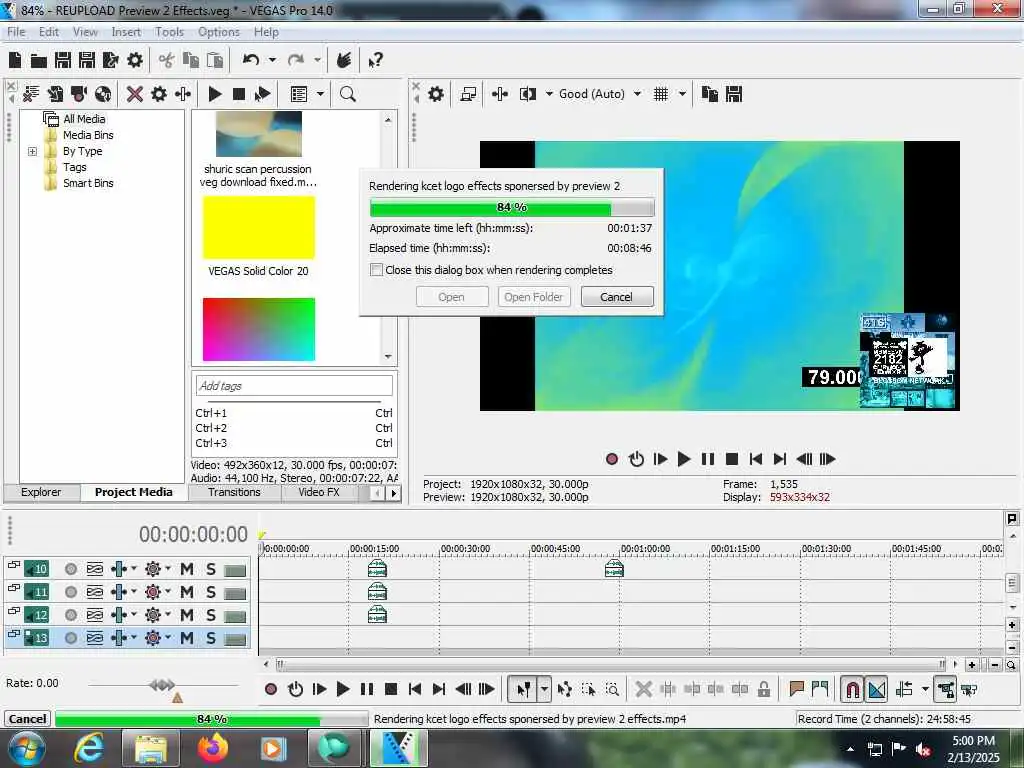Viewport: 1024px width, 768px height.
Task: Save preview snapshot to file
Action: pos(734,94)
